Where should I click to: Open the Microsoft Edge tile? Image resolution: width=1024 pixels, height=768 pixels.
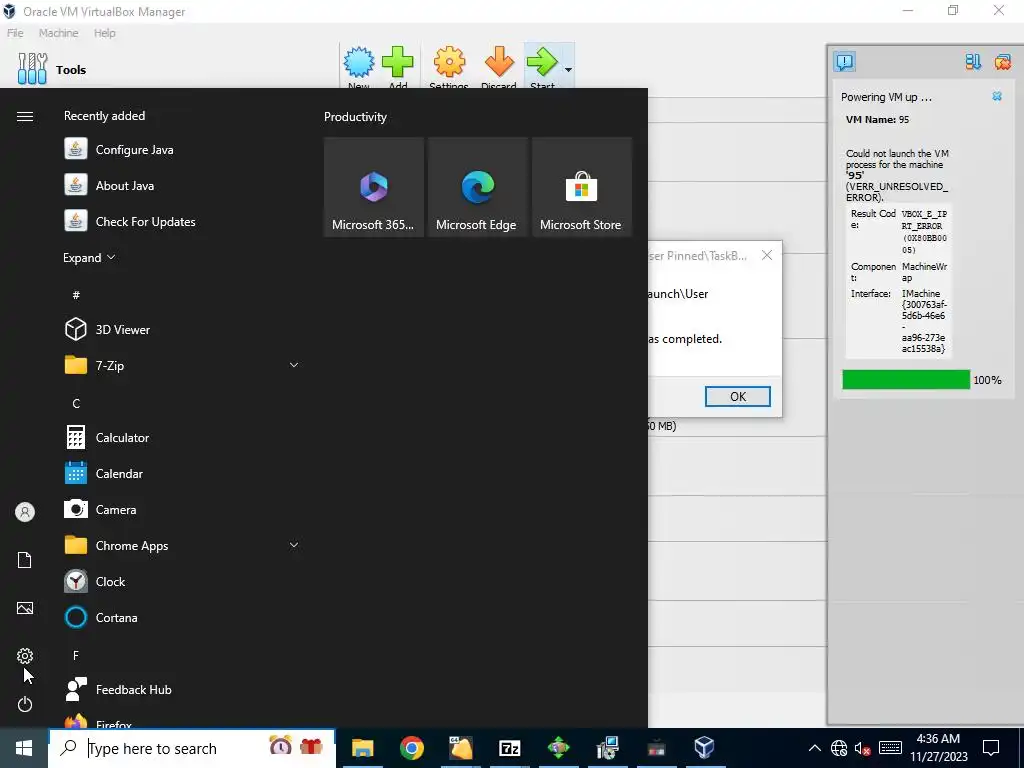click(x=477, y=187)
